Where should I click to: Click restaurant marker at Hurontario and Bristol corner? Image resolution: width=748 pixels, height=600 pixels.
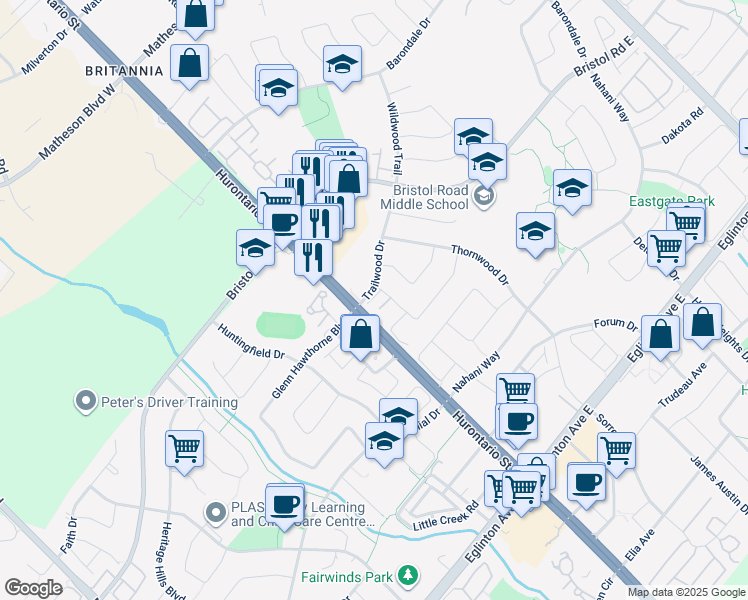[x=313, y=261]
